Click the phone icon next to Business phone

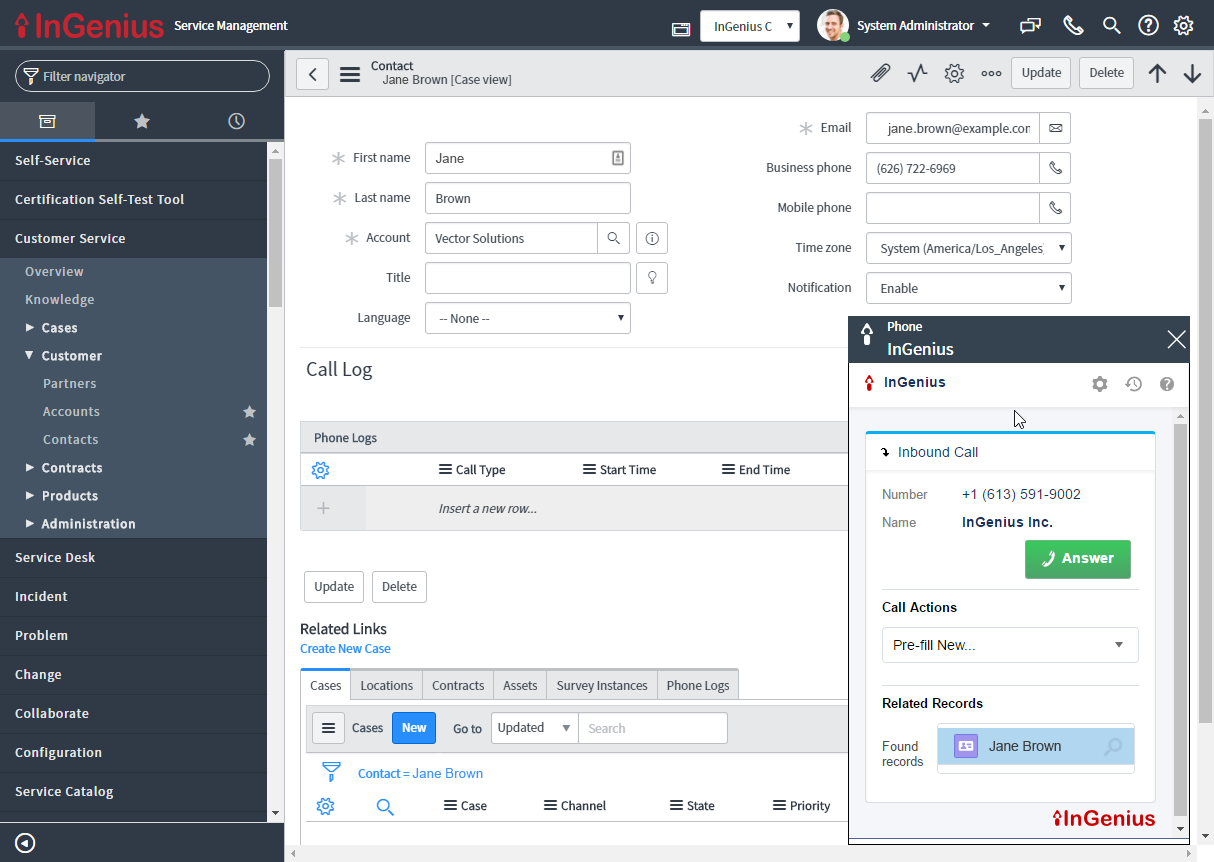(x=1055, y=167)
